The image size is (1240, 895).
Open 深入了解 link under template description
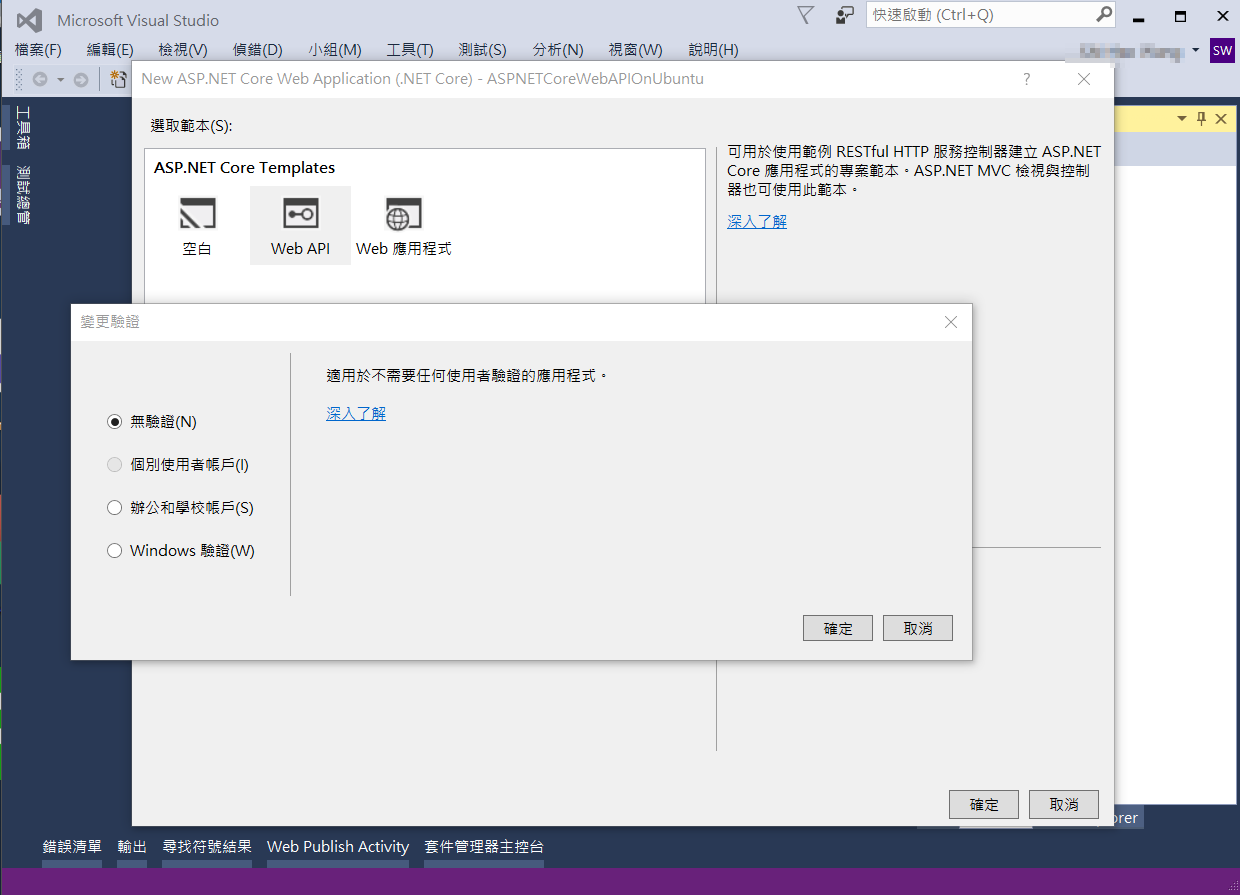pyautogui.click(x=757, y=221)
